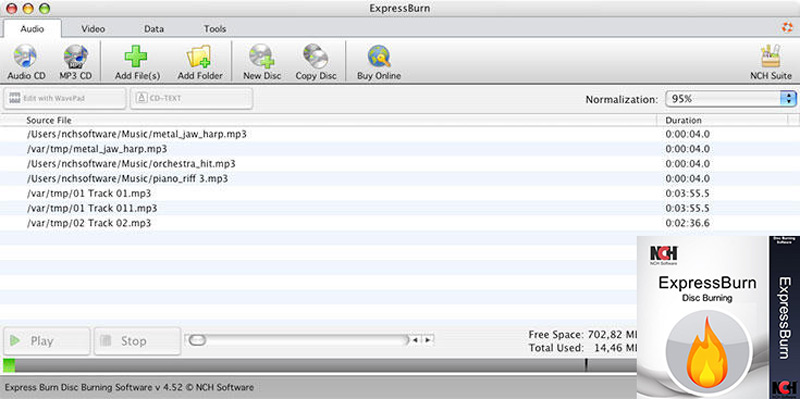Viewport: 800px width, 399px height.
Task: Select the piano_riff 3.mp3 file row
Action: click(x=400, y=179)
